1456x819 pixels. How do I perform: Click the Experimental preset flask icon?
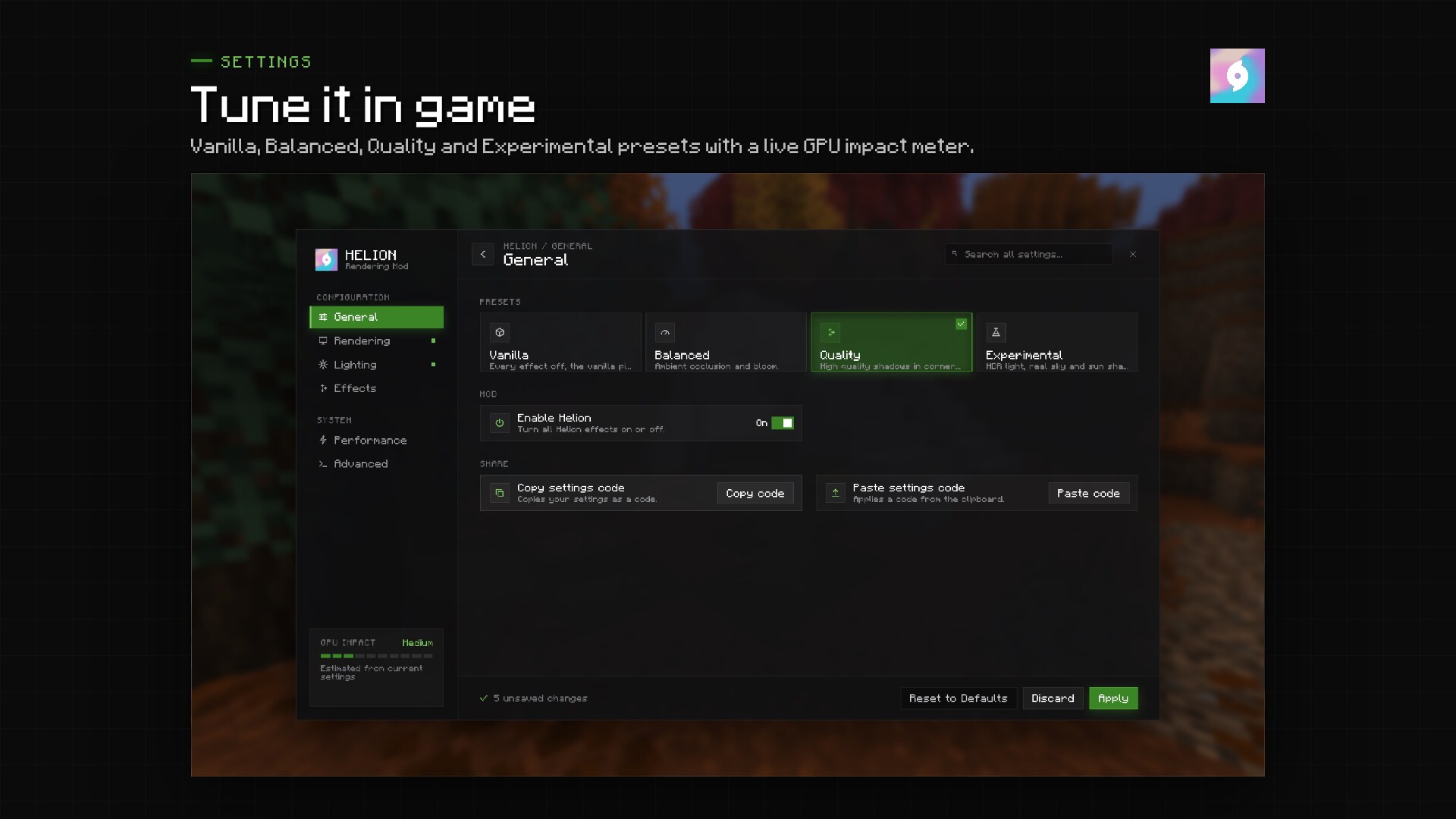tap(996, 332)
